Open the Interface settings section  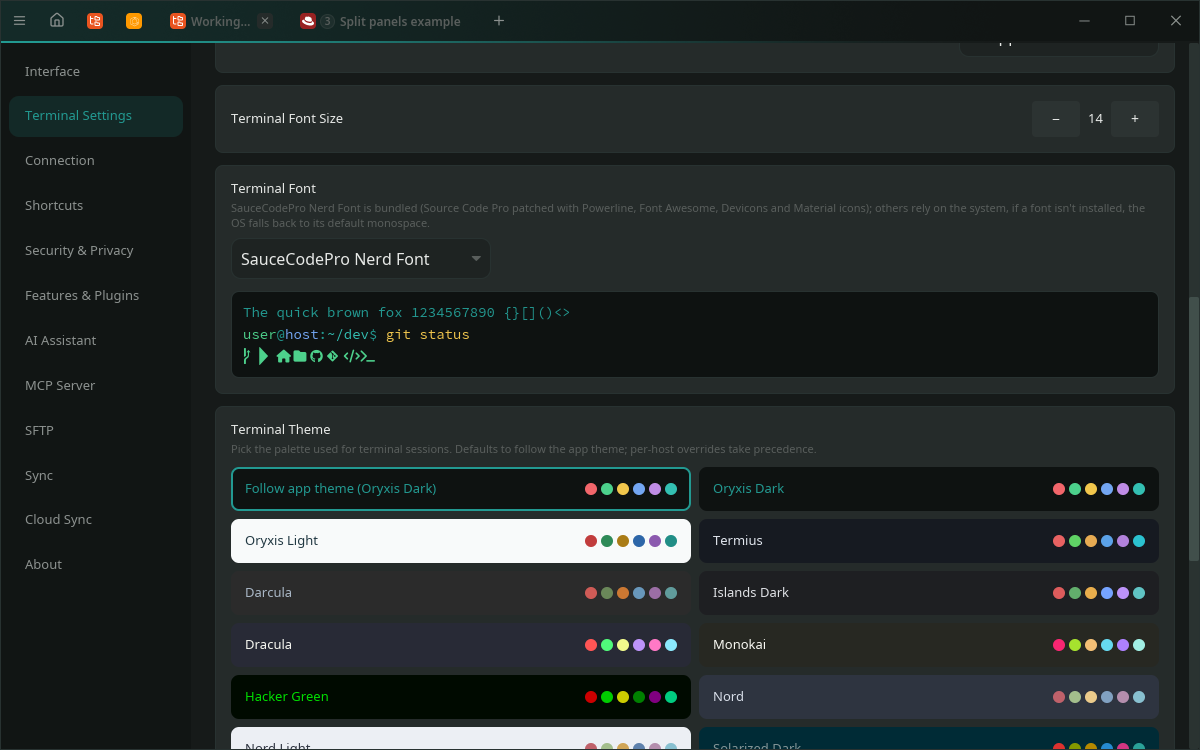(96, 71)
